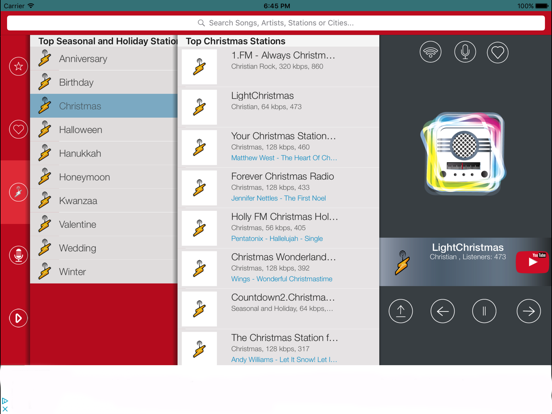This screenshot has height=414, width=552.
Task: Open Matthew West - The Heart Of Ch... link
Action: click(284, 158)
